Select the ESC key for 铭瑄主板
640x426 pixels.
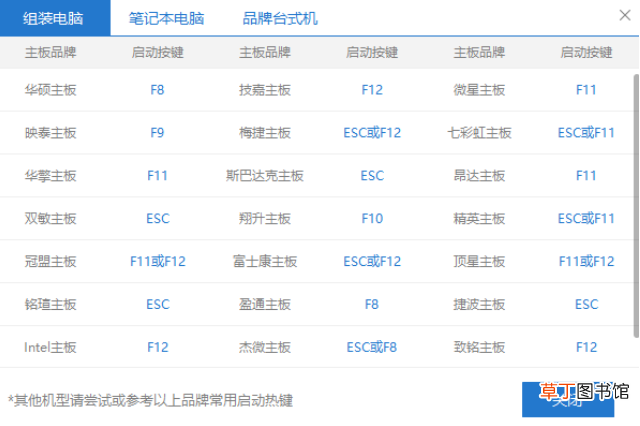(x=158, y=304)
